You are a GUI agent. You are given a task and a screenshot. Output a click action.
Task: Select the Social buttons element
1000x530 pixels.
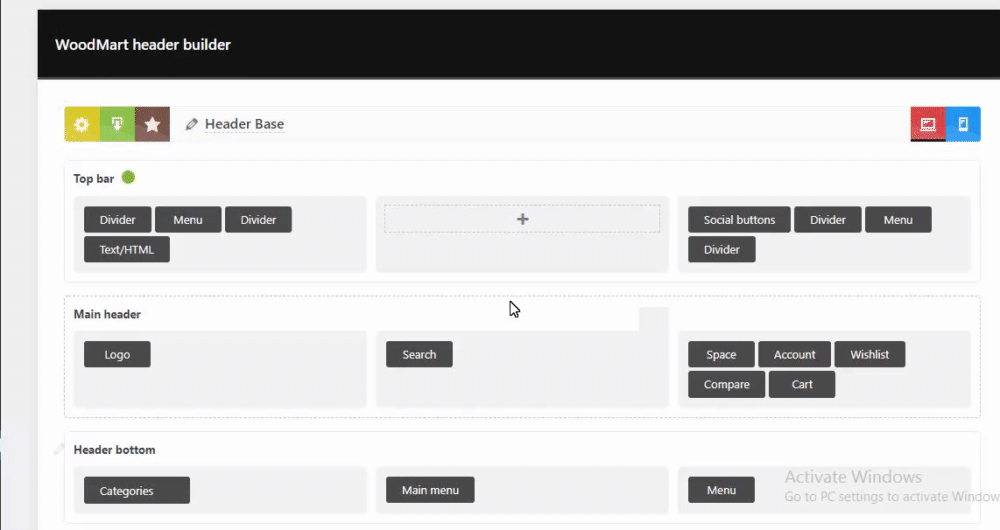click(739, 219)
